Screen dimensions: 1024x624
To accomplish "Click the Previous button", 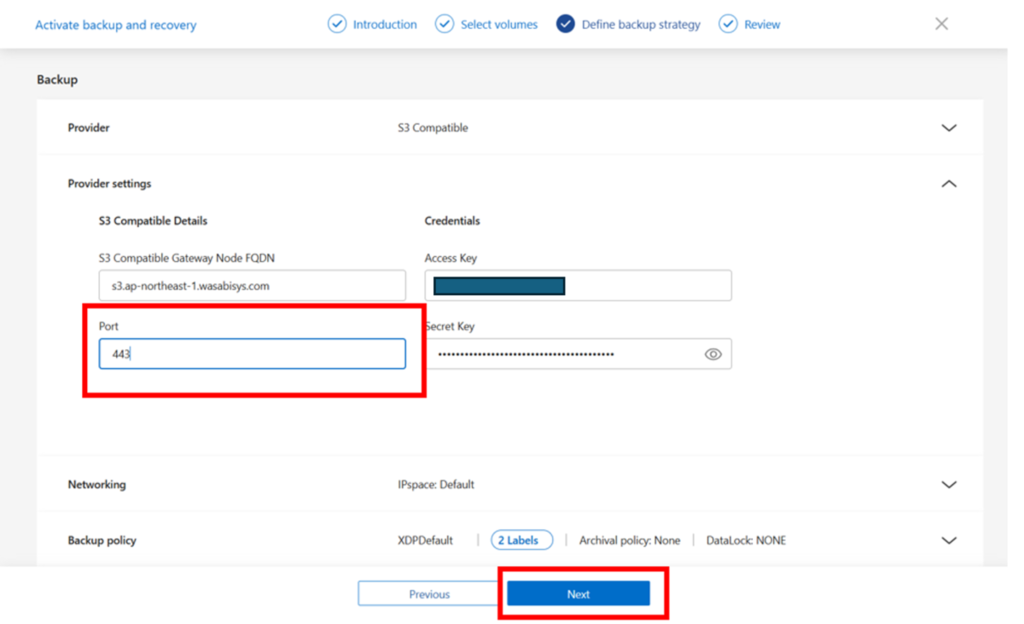I will tap(429, 594).
